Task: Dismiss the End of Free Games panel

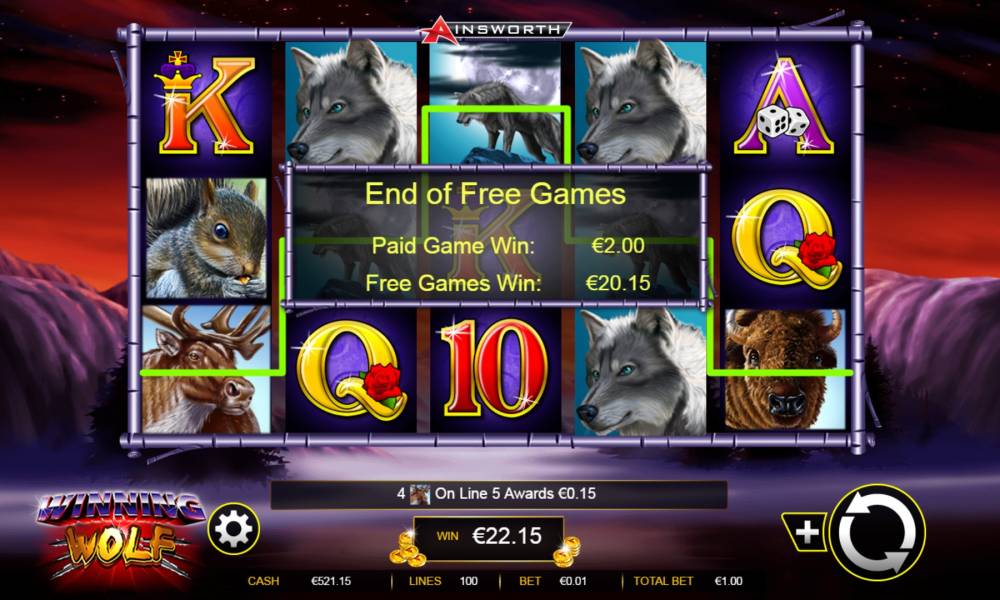Action: (496, 236)
